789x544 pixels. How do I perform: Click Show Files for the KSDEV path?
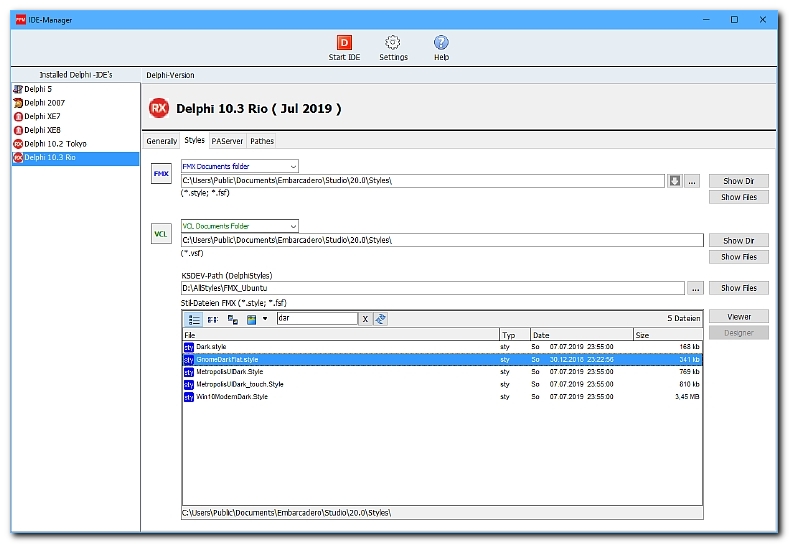(x=739, y=288)
